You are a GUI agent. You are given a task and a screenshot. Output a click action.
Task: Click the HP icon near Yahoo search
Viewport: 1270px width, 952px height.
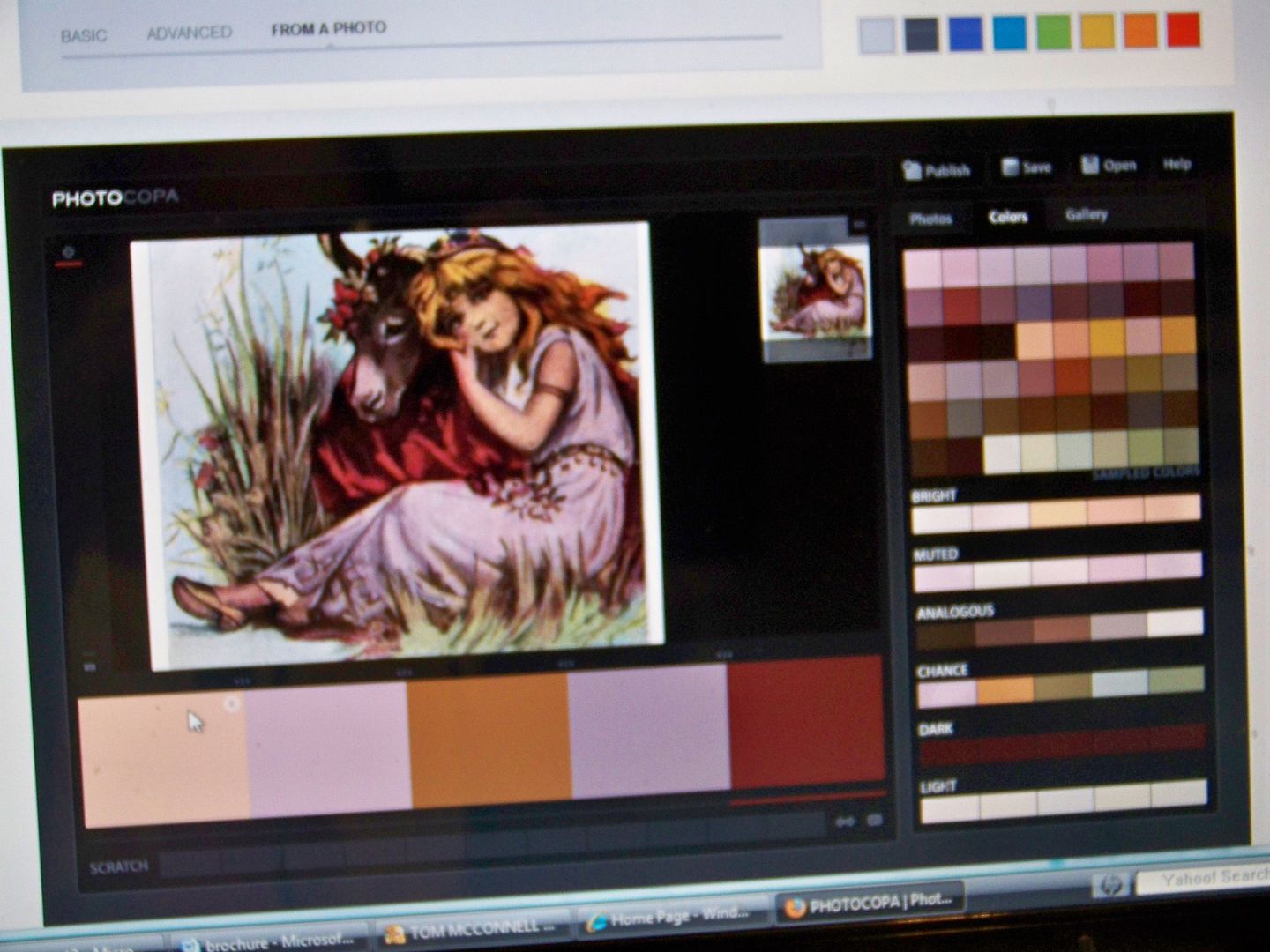click(x=1111, y=885)
